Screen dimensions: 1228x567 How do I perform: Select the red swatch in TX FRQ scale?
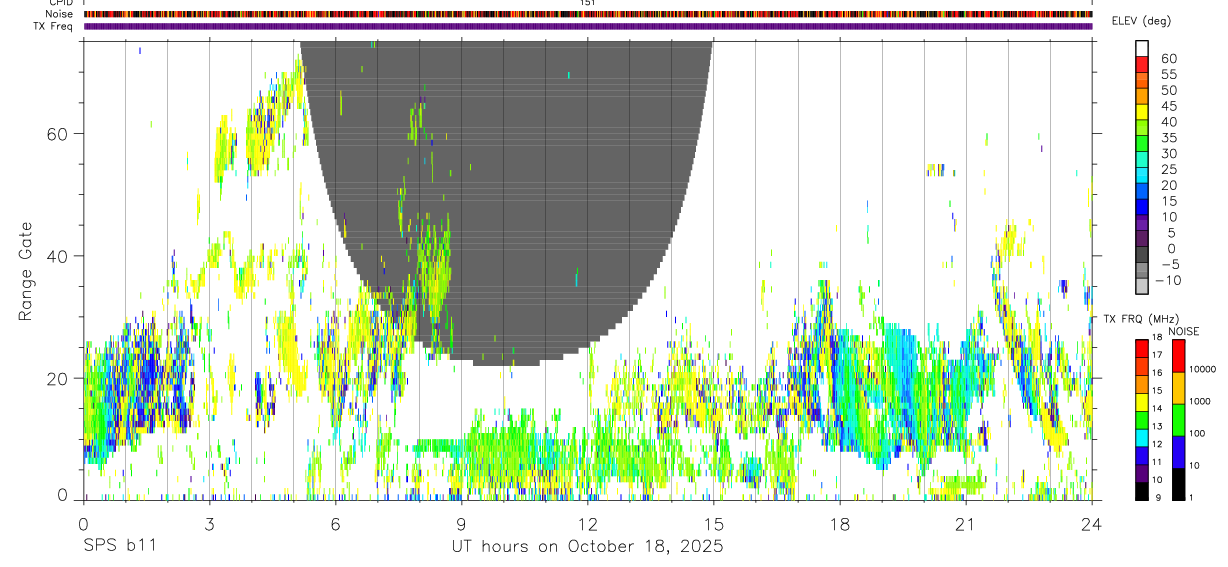1142,348
